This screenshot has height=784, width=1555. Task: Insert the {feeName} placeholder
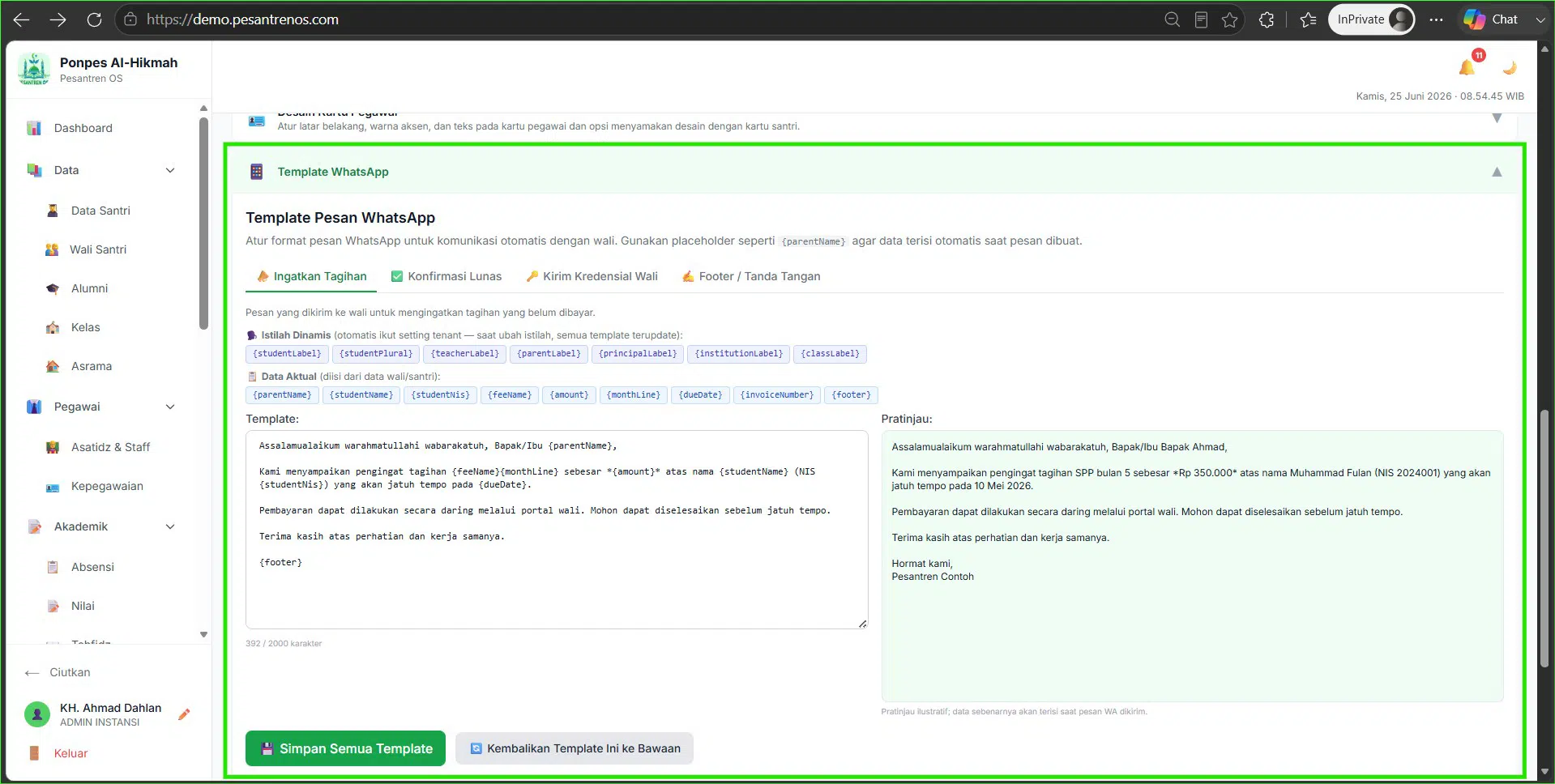tap(510, 395)
